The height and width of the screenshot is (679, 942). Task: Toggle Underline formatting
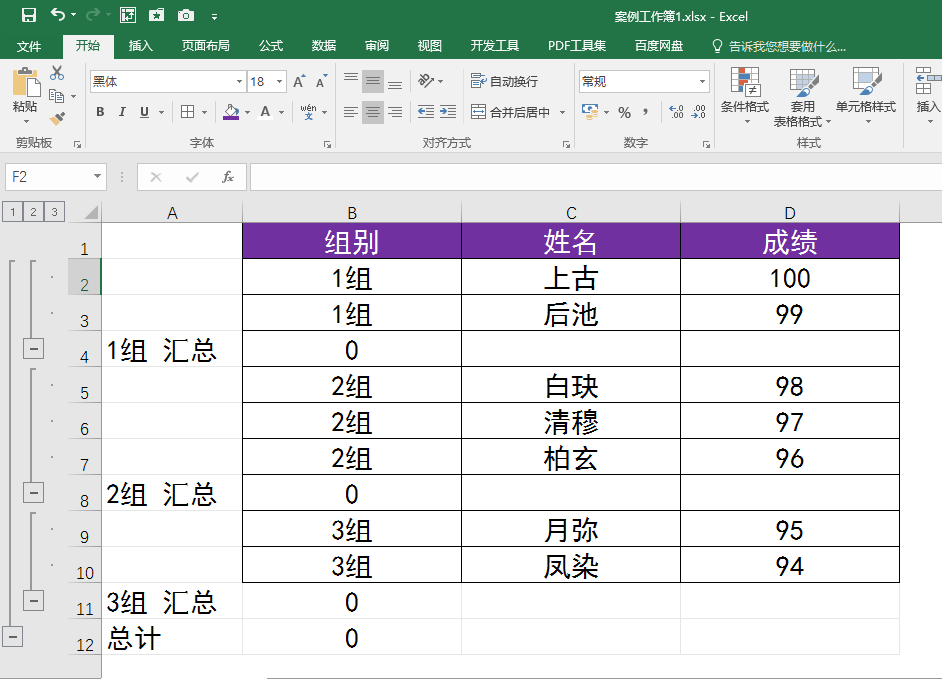(x=144, y=112)
